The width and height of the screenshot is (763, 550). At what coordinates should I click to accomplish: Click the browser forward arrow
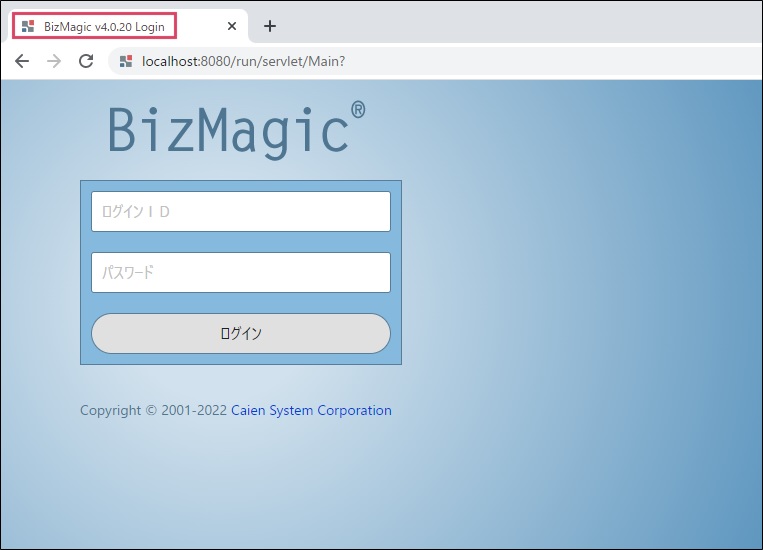[x=54, y=61]
